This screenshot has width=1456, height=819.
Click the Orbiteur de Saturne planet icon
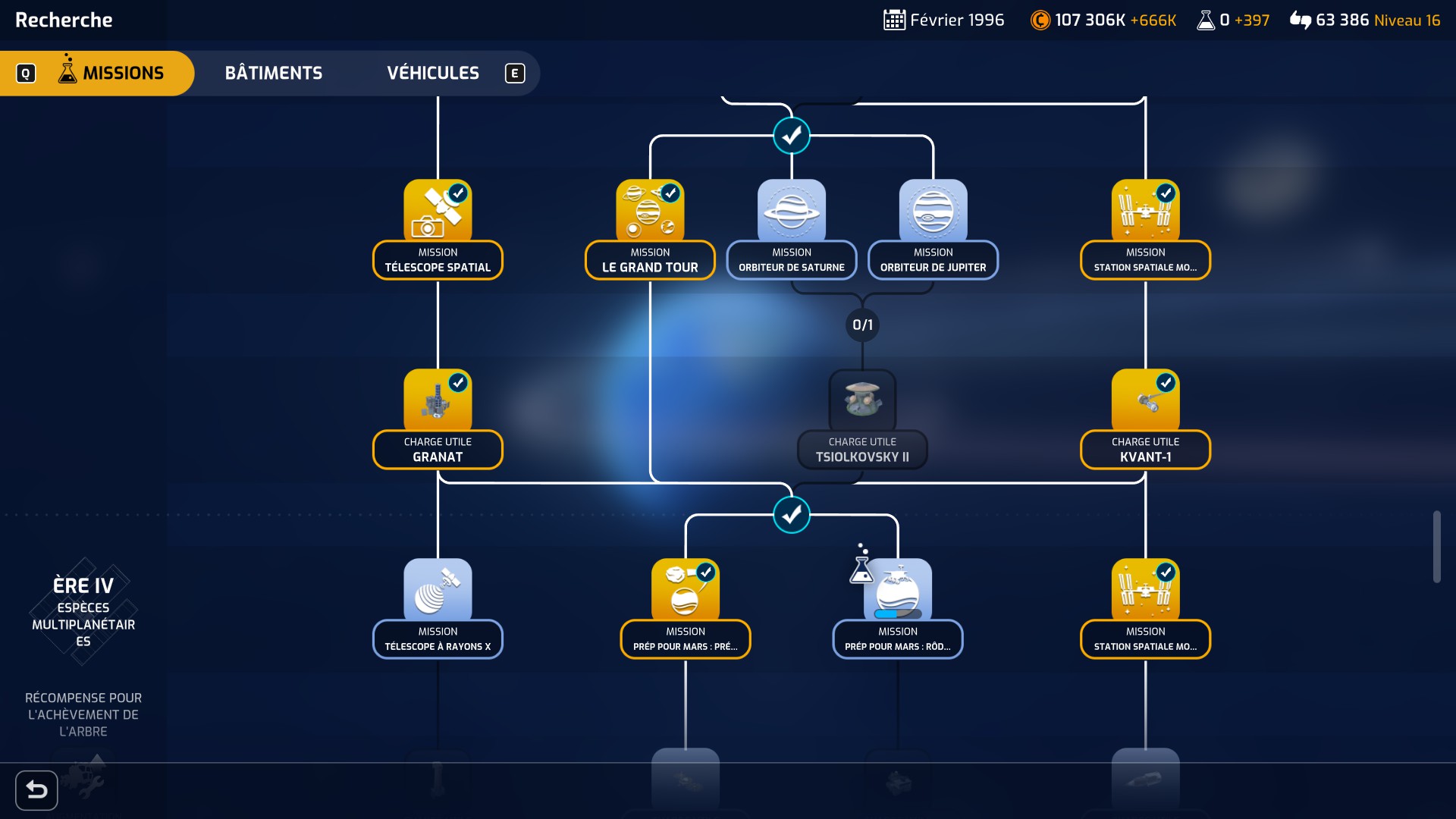pyautogui.click(x=792, y=212)
